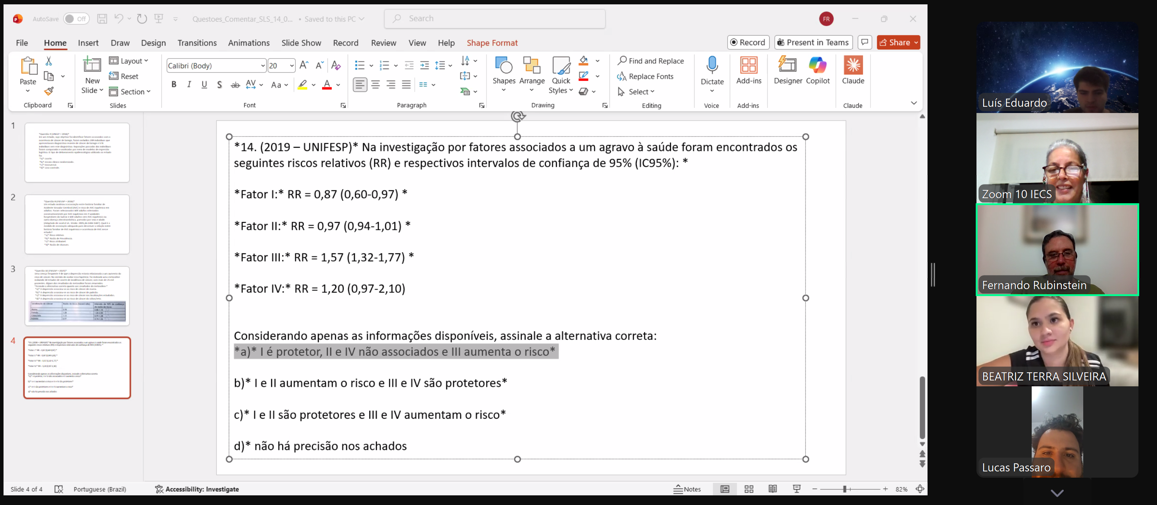Justify the paragraph text
Screen dimensions: 1157x505
pos(406,84)
